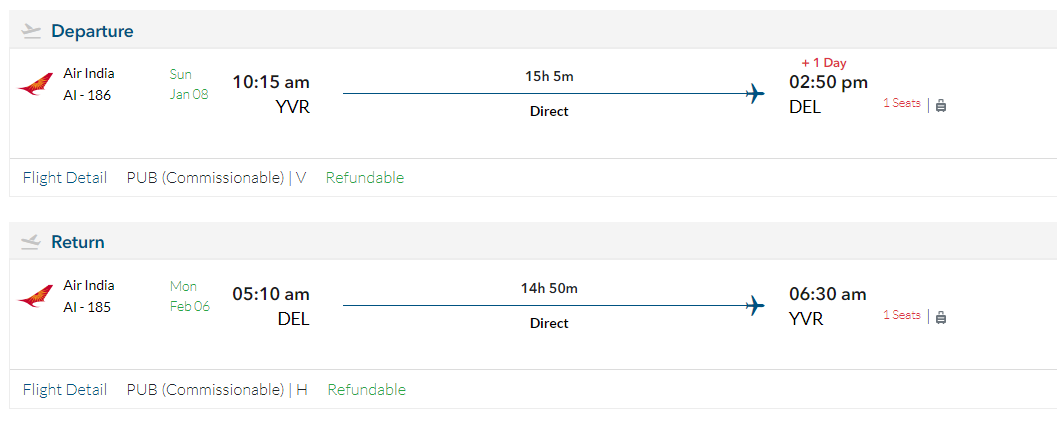The height and width of the screenshot is (422, 1057).
Task: Open Flight Detail for the departure flight
Action: point(65,178)
